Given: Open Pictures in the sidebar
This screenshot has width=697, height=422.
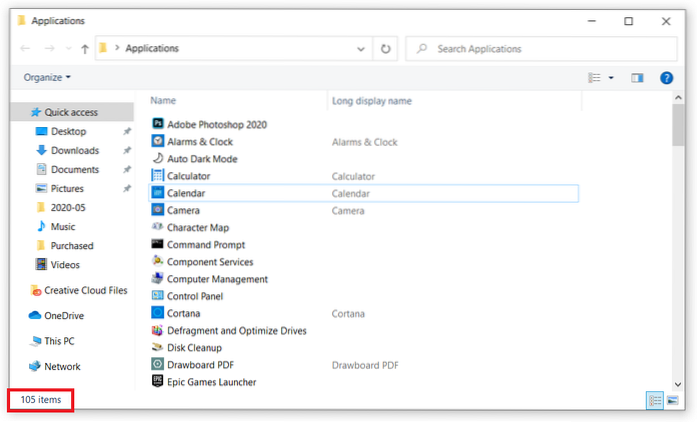Looking at the screenshot, I should (67, 189).
